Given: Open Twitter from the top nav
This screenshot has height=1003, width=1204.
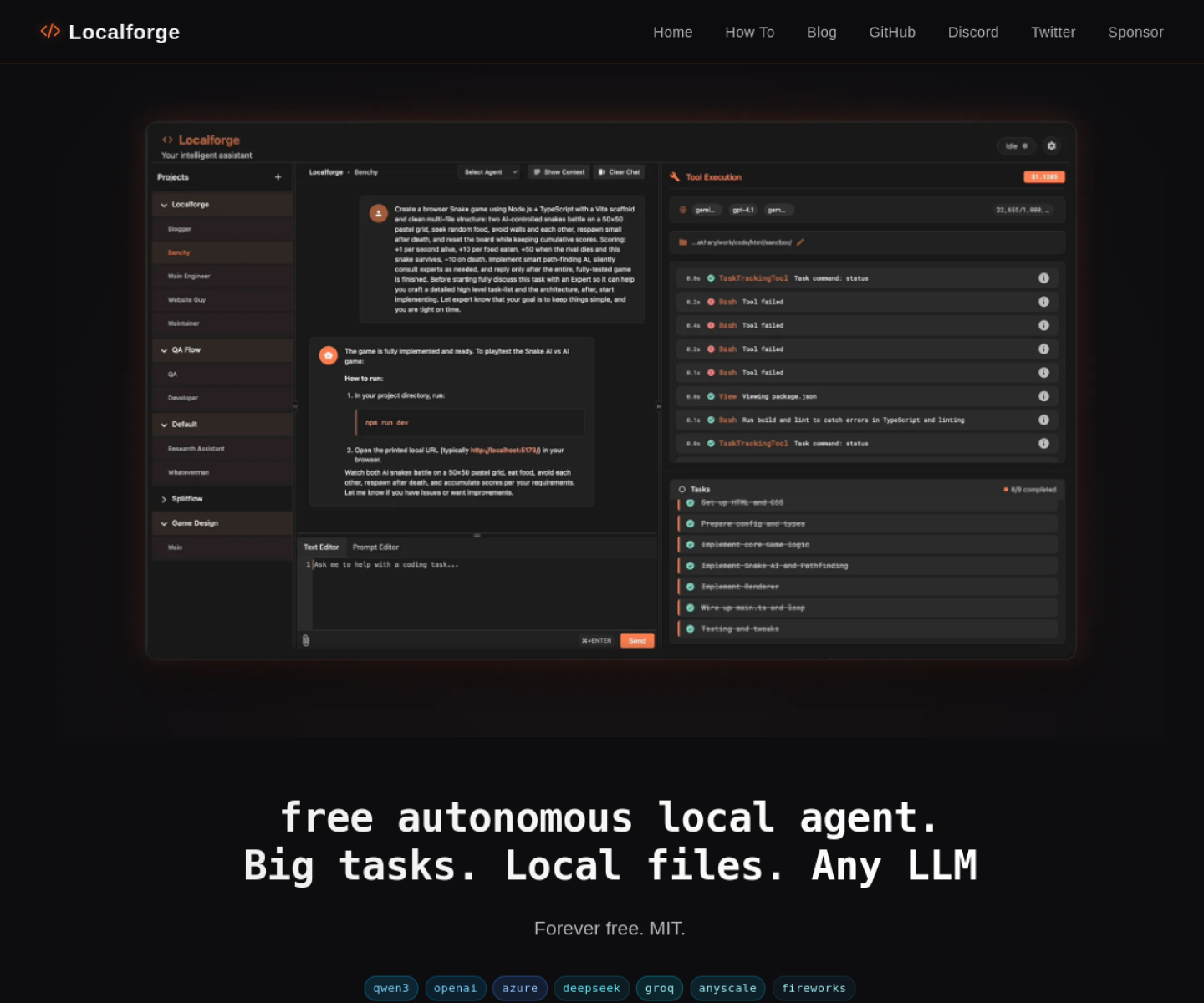Looking at the screenshot, I should [x=1053, y=32].
